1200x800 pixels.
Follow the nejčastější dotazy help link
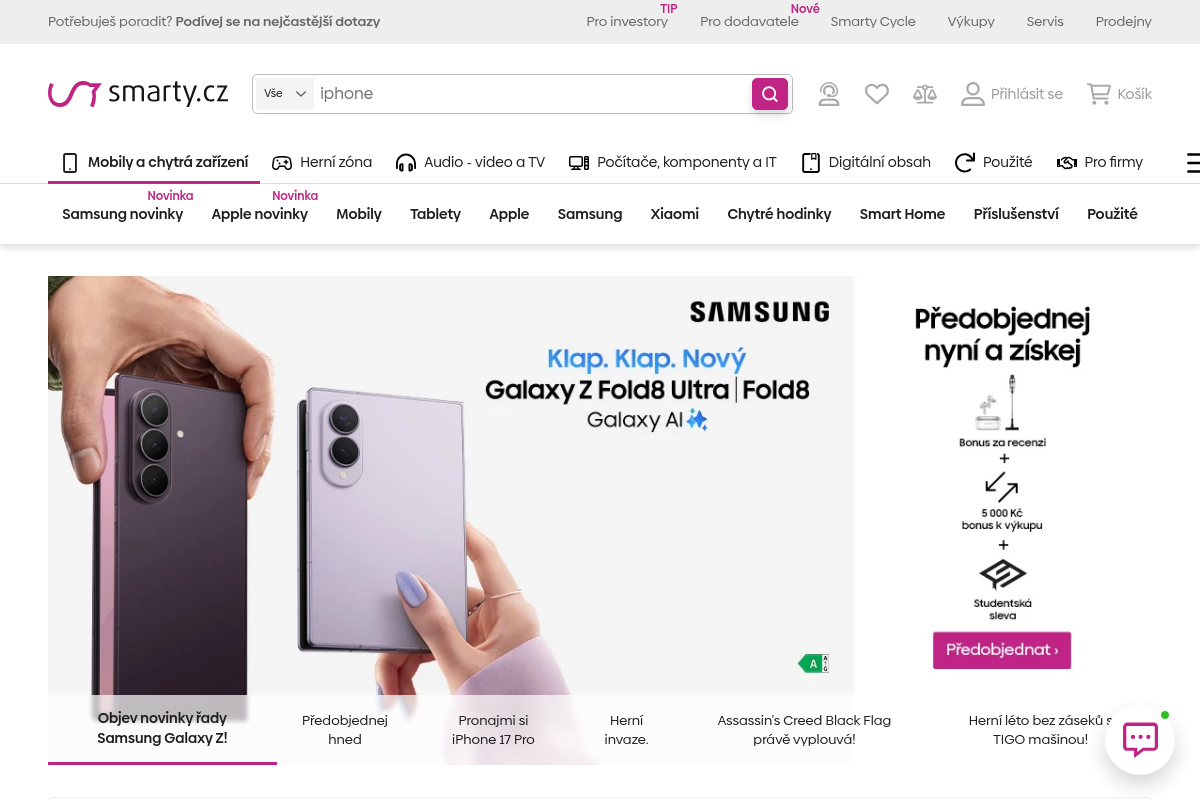(x=278, y=21)
